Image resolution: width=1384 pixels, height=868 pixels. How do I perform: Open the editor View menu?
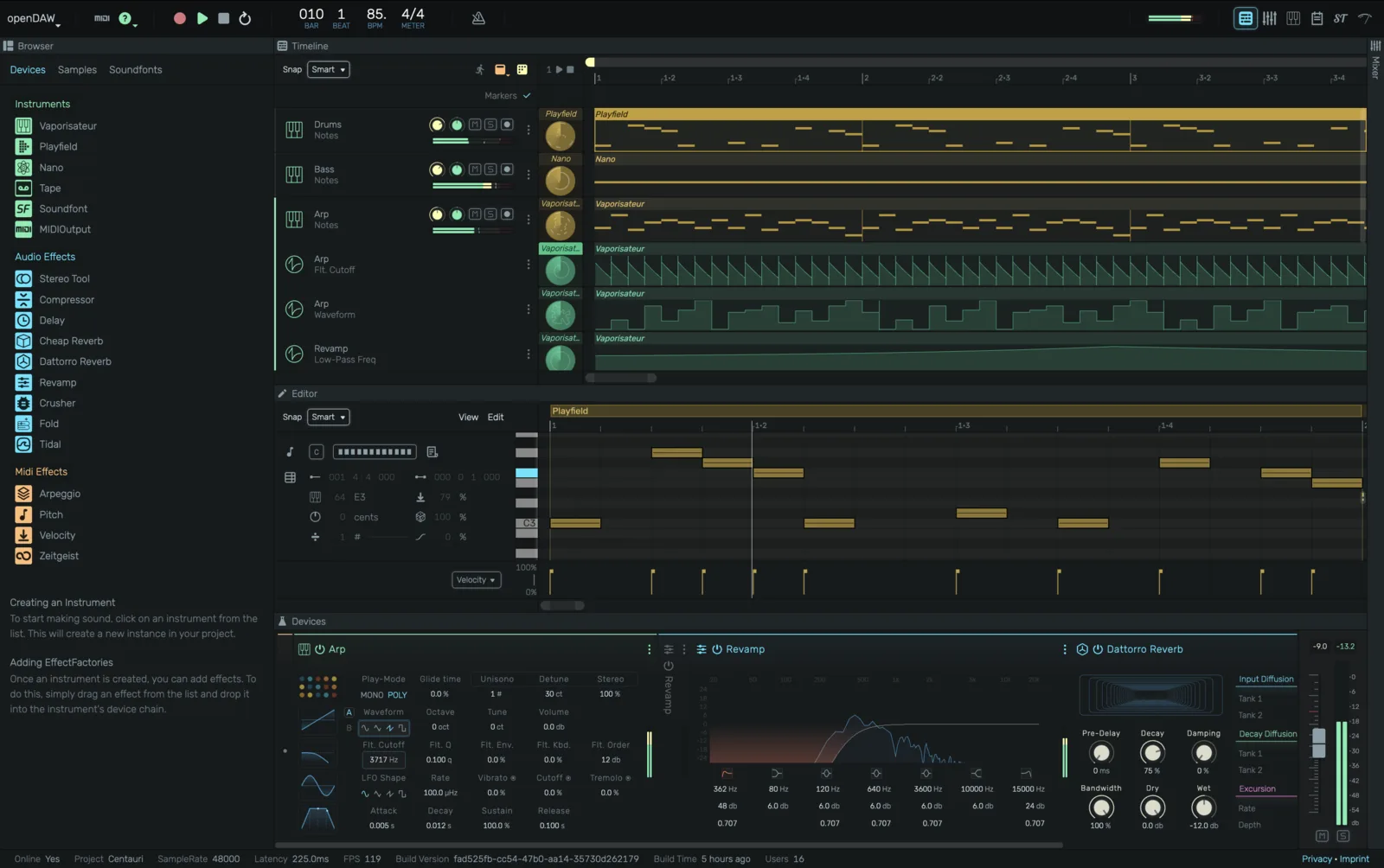pos(468,418)
